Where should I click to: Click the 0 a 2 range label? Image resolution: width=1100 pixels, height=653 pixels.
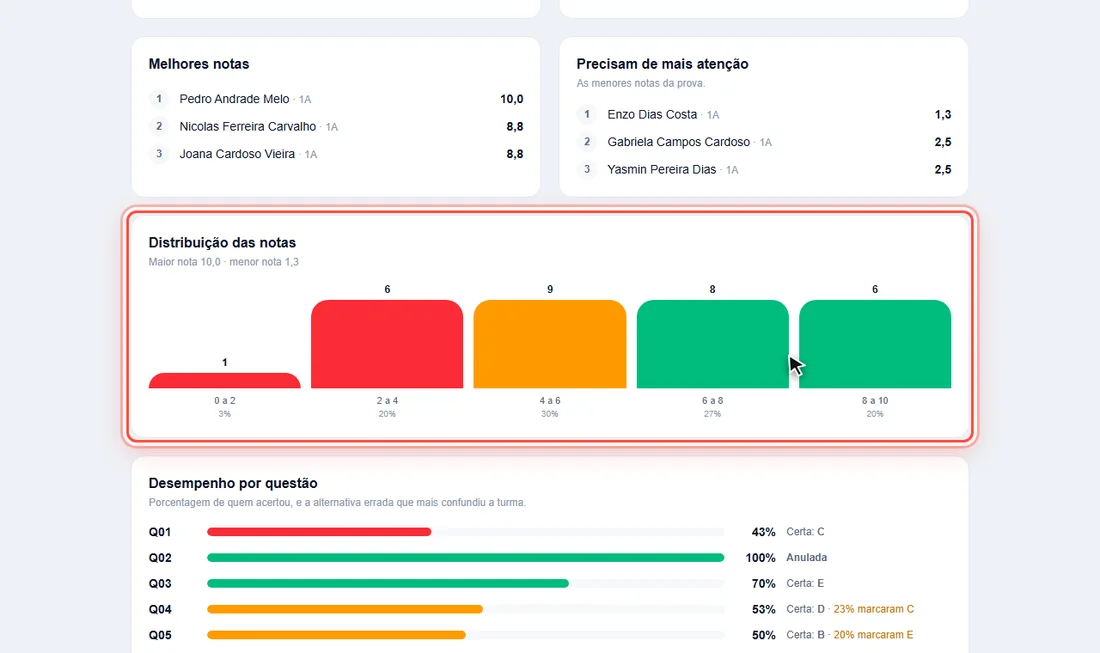point(224,400)
